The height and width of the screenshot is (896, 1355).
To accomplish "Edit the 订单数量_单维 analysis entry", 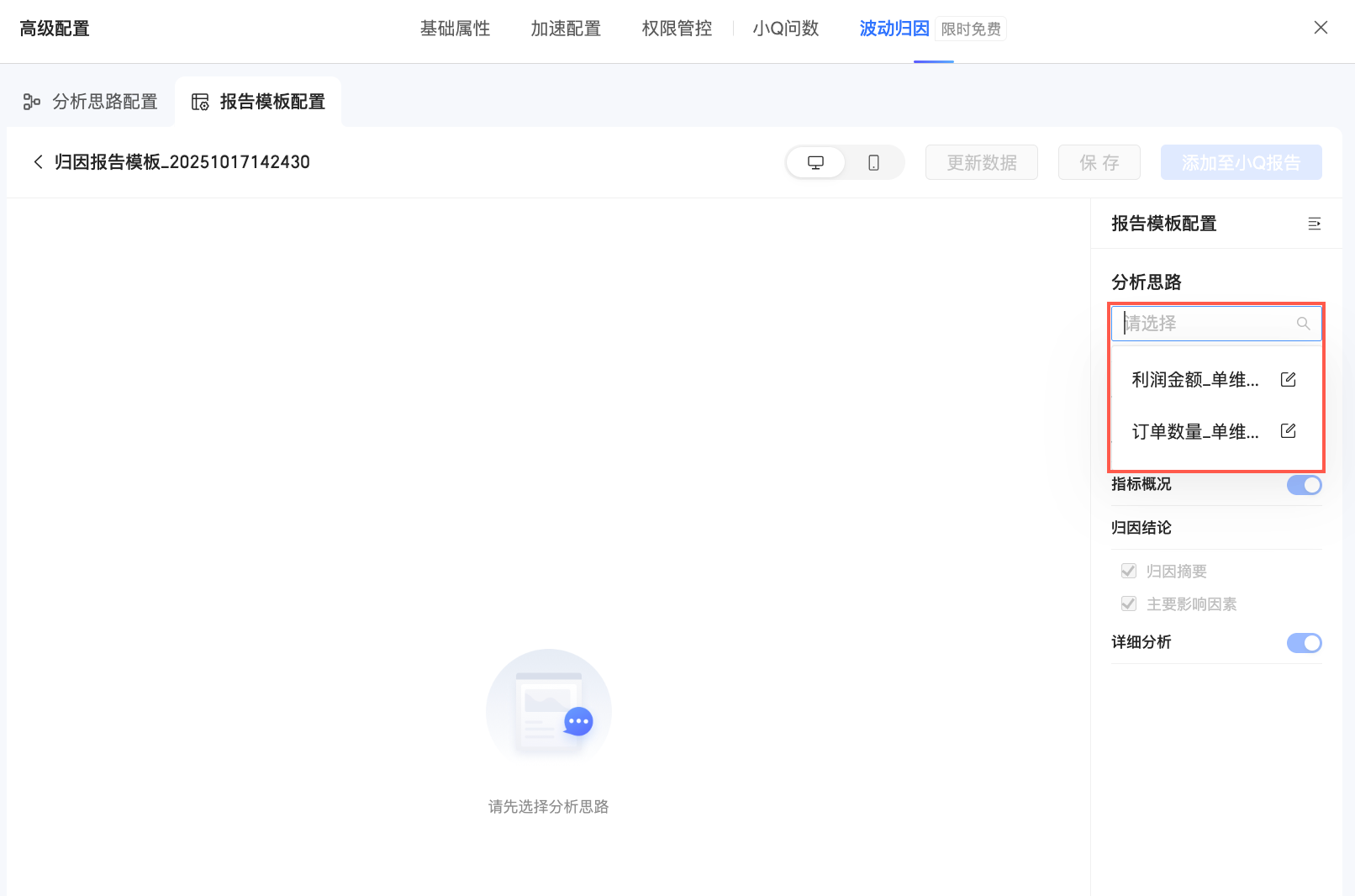I will tap(1288, 431).
